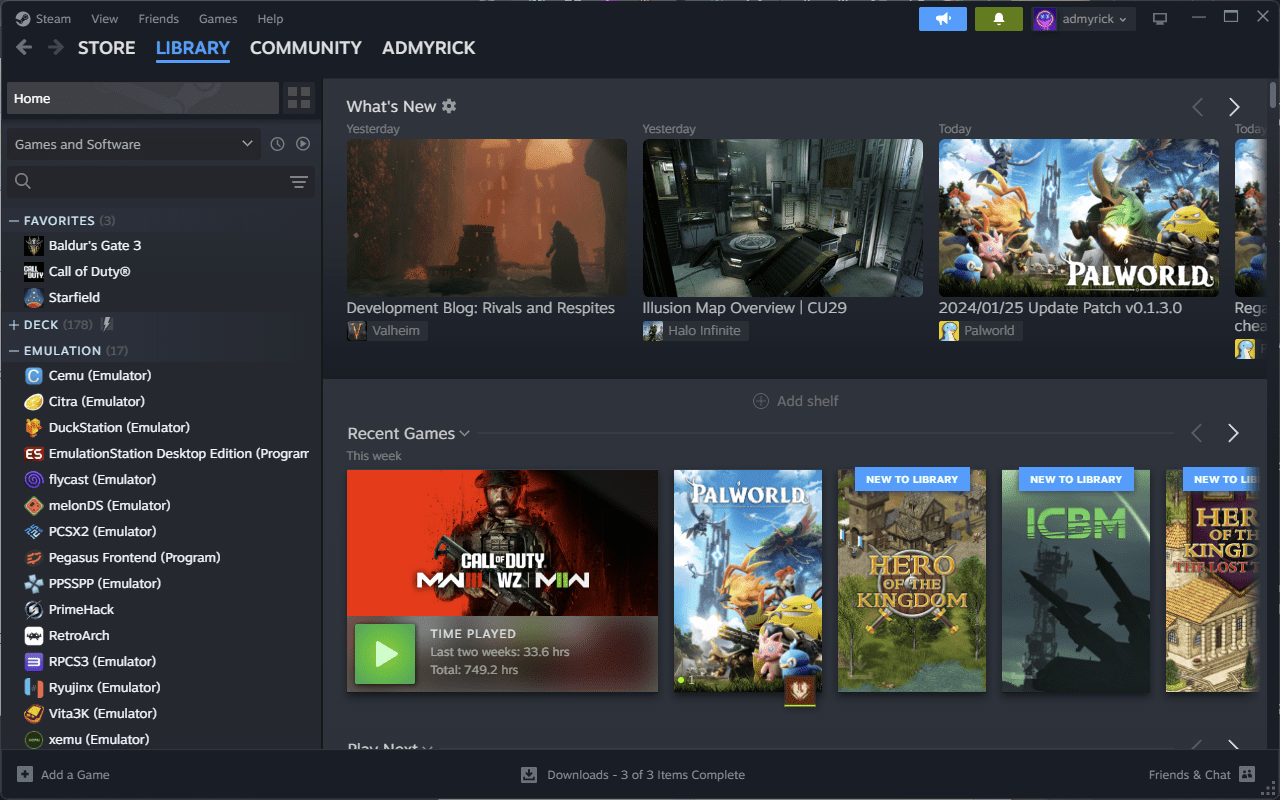The height and width of the screenshot is (800, 1280).
Task: Switch to COMMUNITY tab
Action: 306,48
